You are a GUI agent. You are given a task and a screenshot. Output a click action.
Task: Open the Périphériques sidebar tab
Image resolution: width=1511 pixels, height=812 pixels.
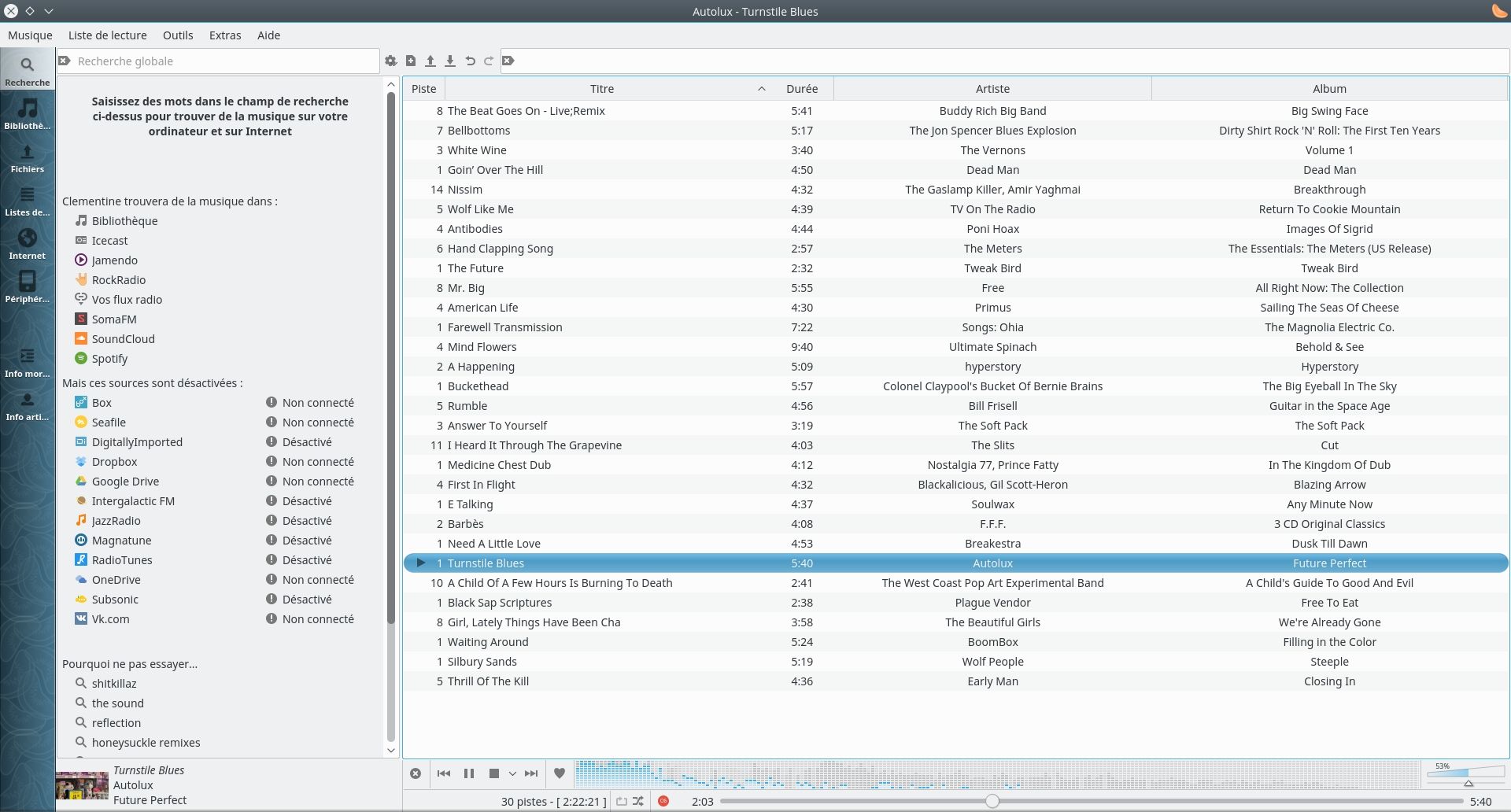(28, 286)
